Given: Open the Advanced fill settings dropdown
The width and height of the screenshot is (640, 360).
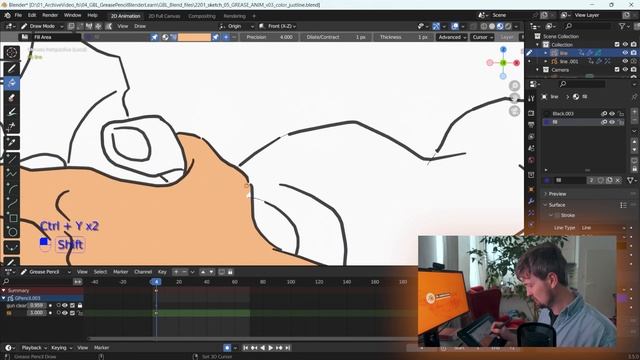Looking at the screenshot, I should [452, 37].
